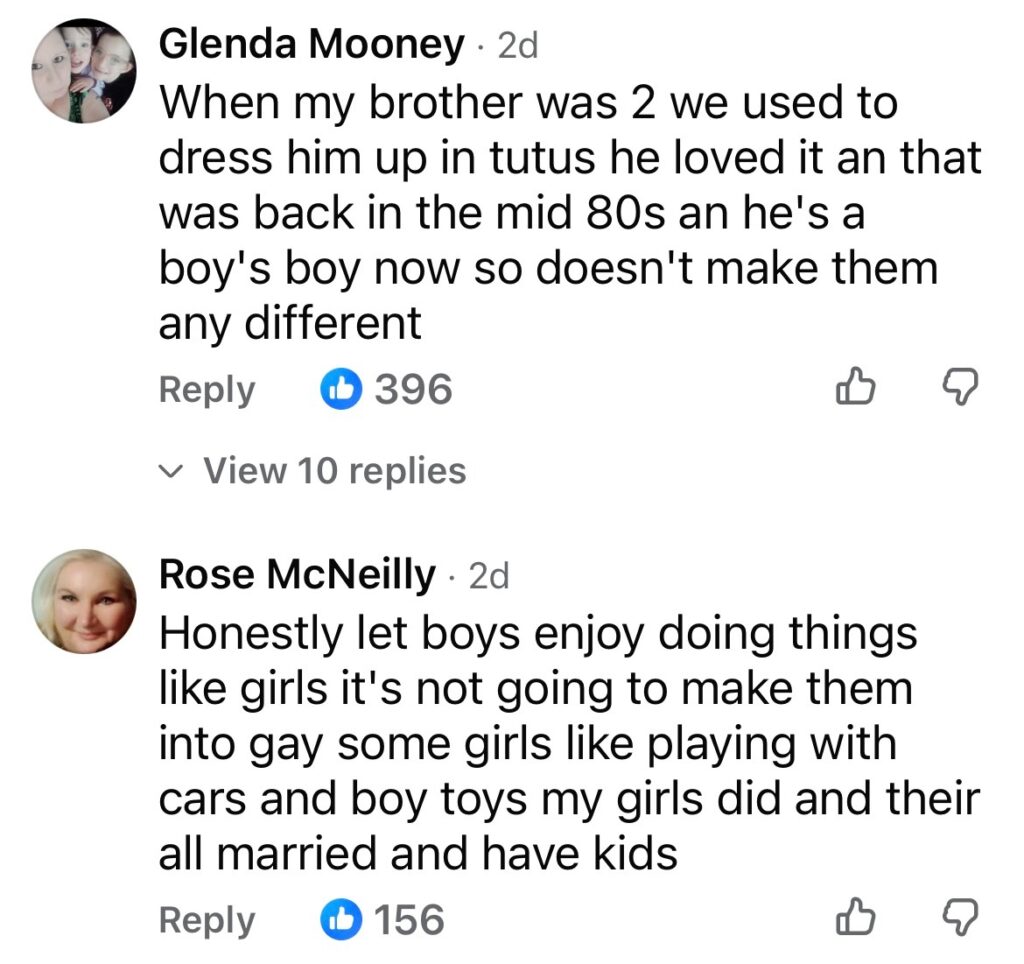Open Rose McNeilly's profile picture
Viewport: 1024px width, 964px height.
pyautogui.click(x=83, y=600)
